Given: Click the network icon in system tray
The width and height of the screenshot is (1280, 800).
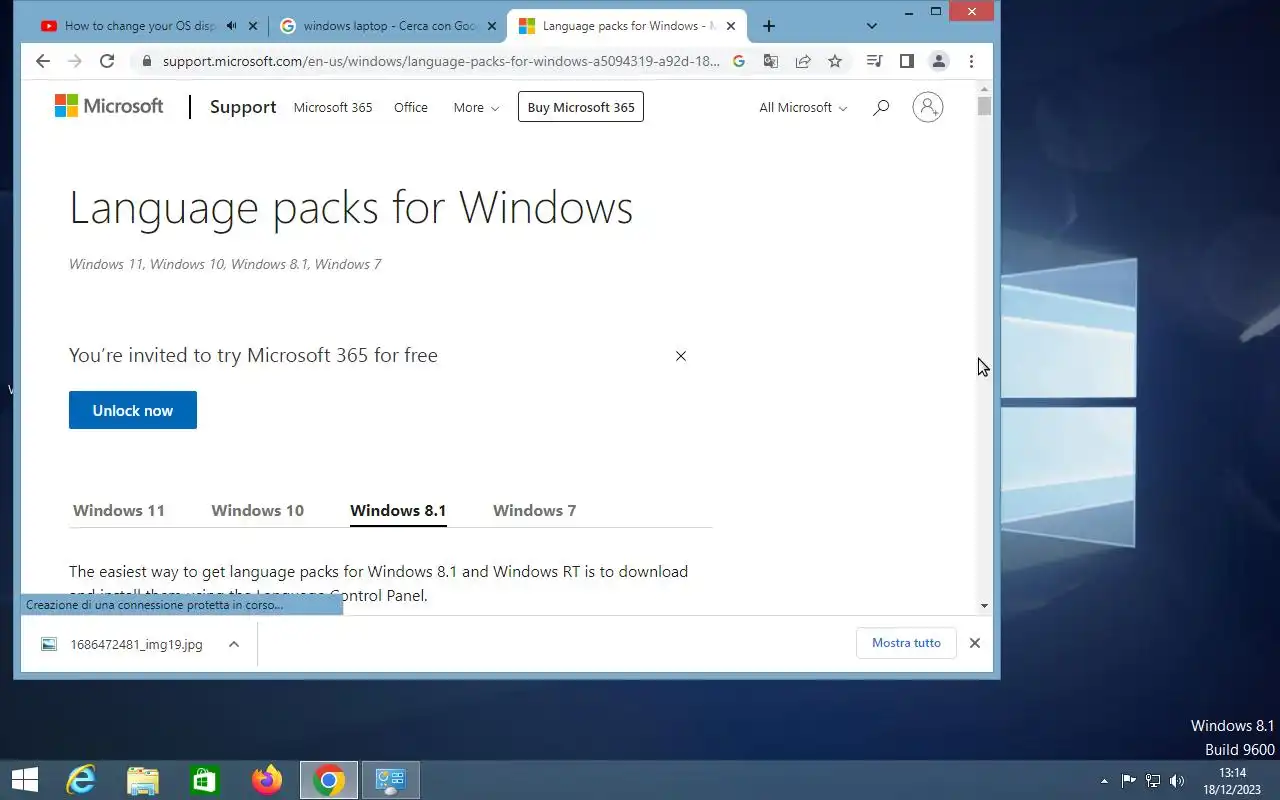Looking at the screenshot, I should (1153, 781).
